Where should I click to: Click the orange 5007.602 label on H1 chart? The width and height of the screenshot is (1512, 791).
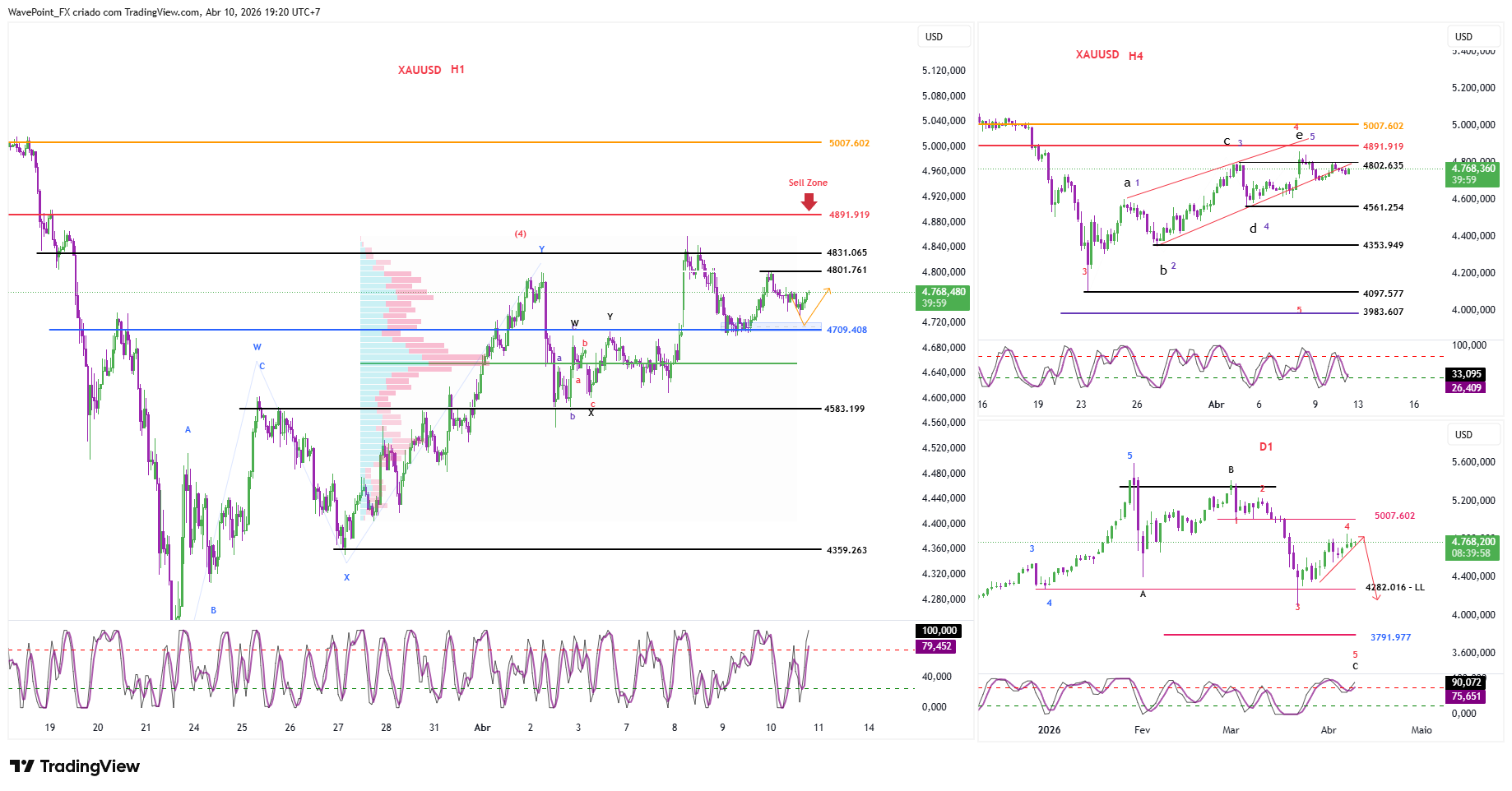click(849, 143)
